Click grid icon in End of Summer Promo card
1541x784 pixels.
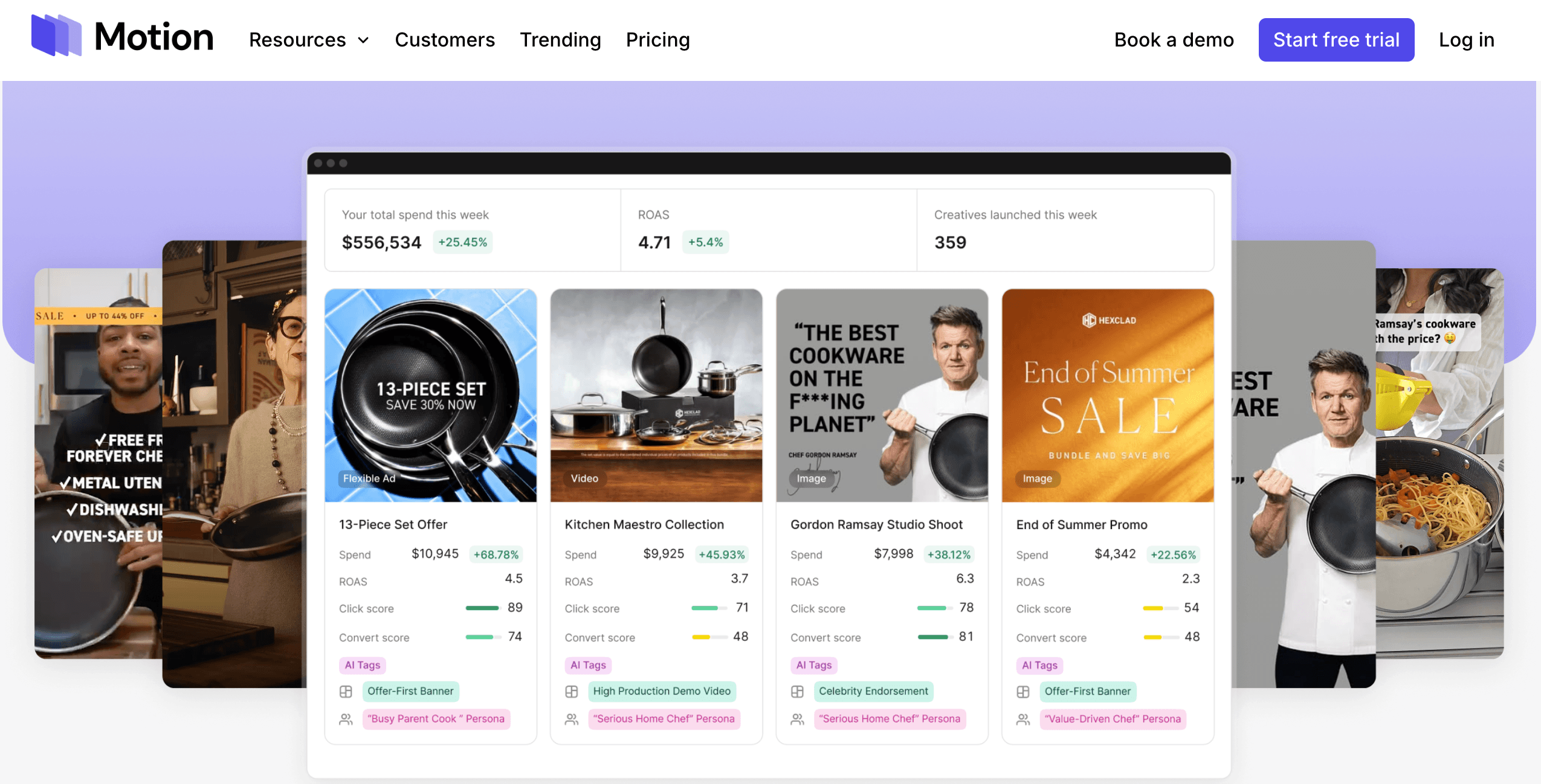1023,692
